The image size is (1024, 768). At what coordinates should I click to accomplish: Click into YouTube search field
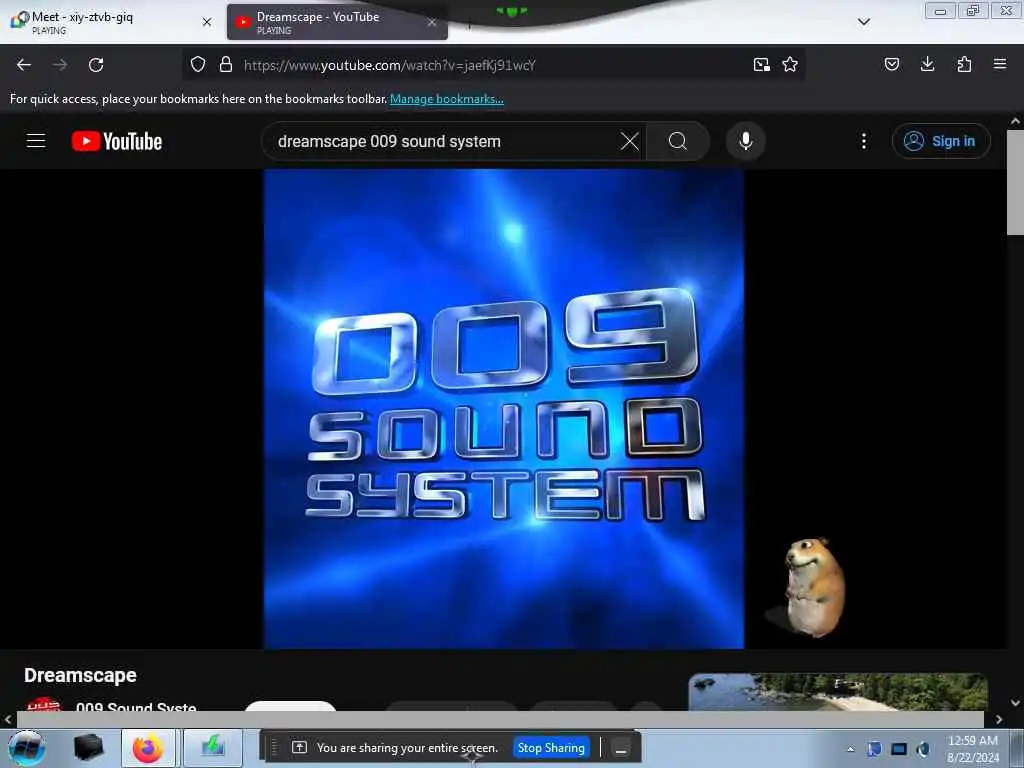click(x=444, y=141)
